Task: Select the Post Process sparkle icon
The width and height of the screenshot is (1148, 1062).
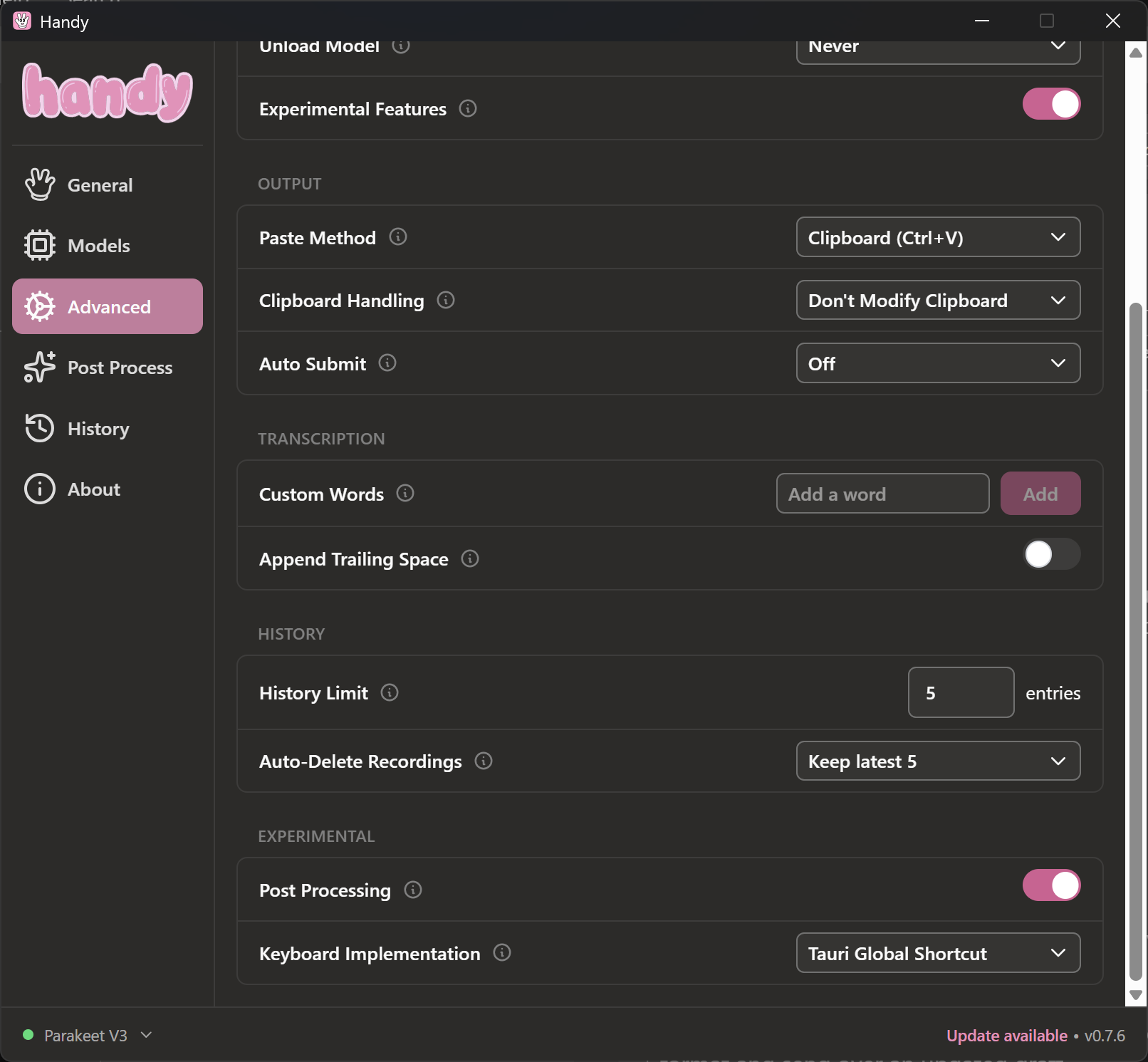Action: click(40, 368)
